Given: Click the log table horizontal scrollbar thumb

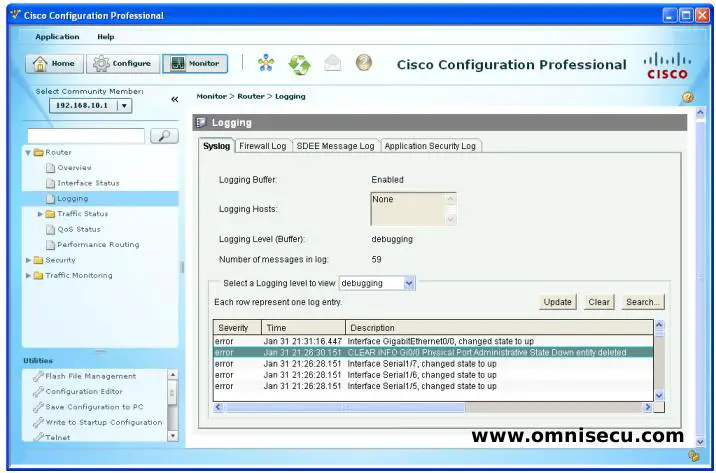Looking at the screenshot, I should click(x=344, y=407).
